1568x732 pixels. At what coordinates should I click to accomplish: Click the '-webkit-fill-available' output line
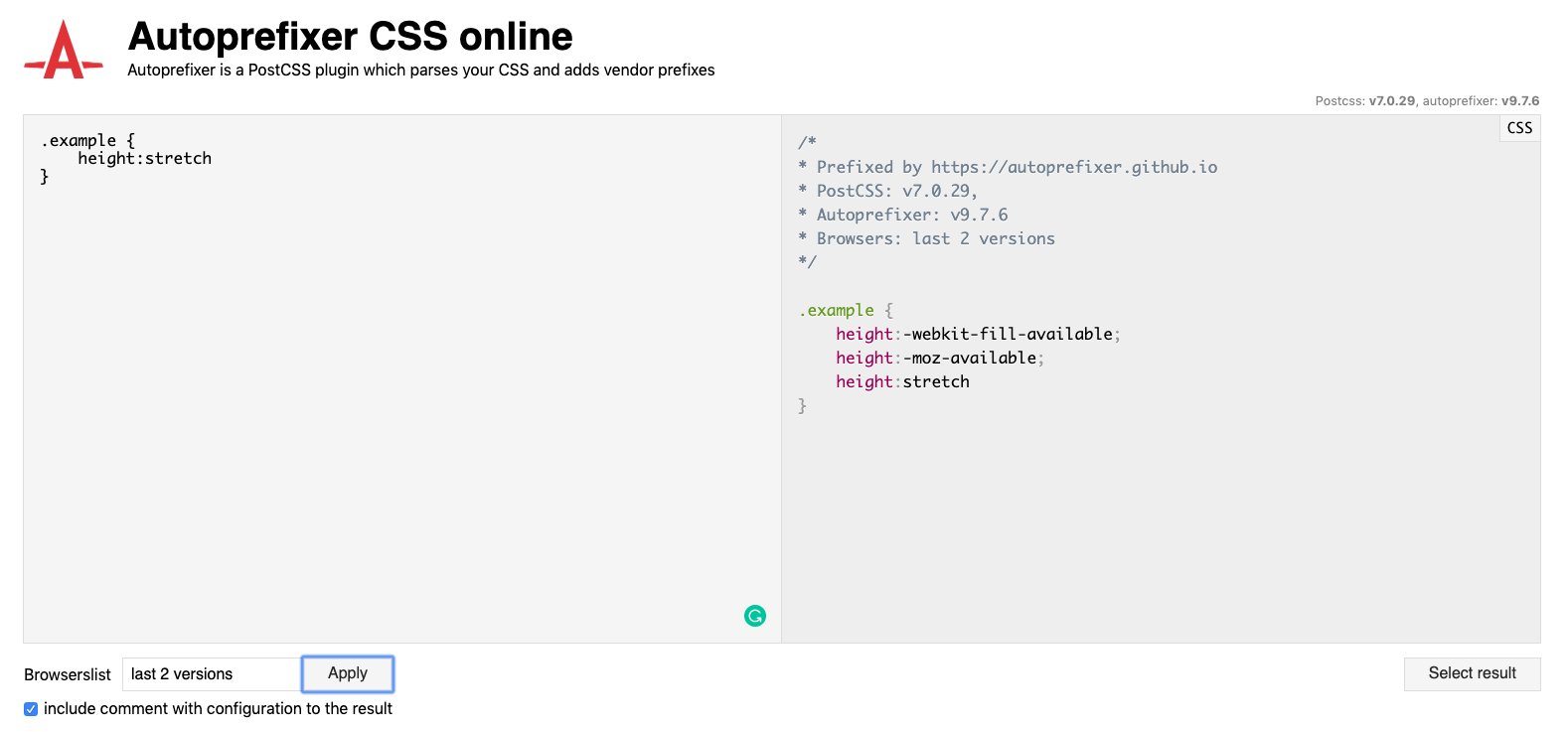click(978, 335)
